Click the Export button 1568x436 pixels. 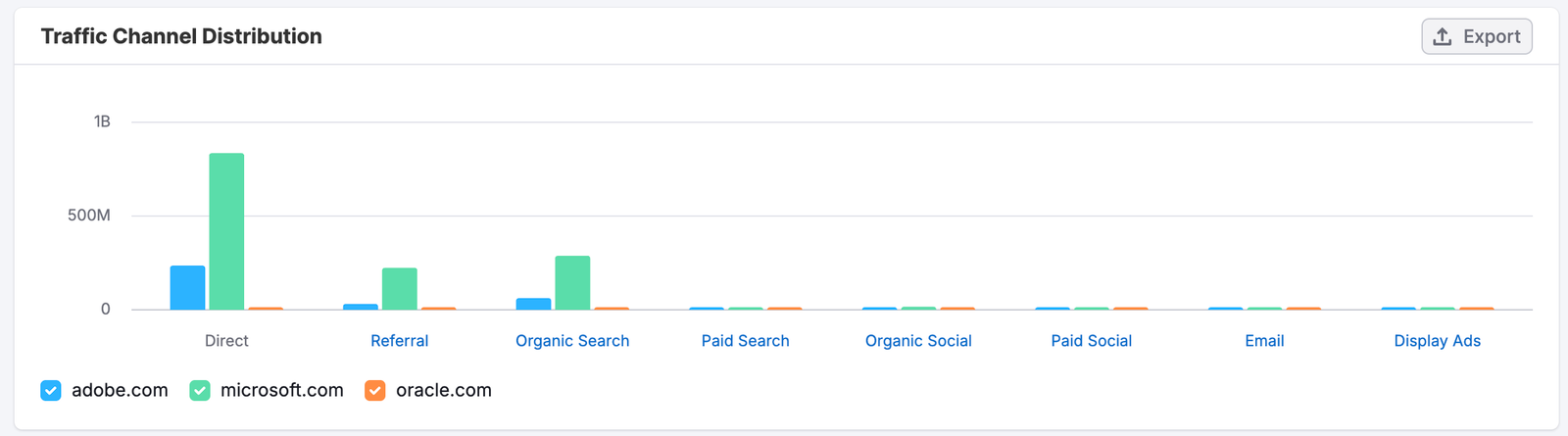pyautogui.click(x=1477, y=37)
